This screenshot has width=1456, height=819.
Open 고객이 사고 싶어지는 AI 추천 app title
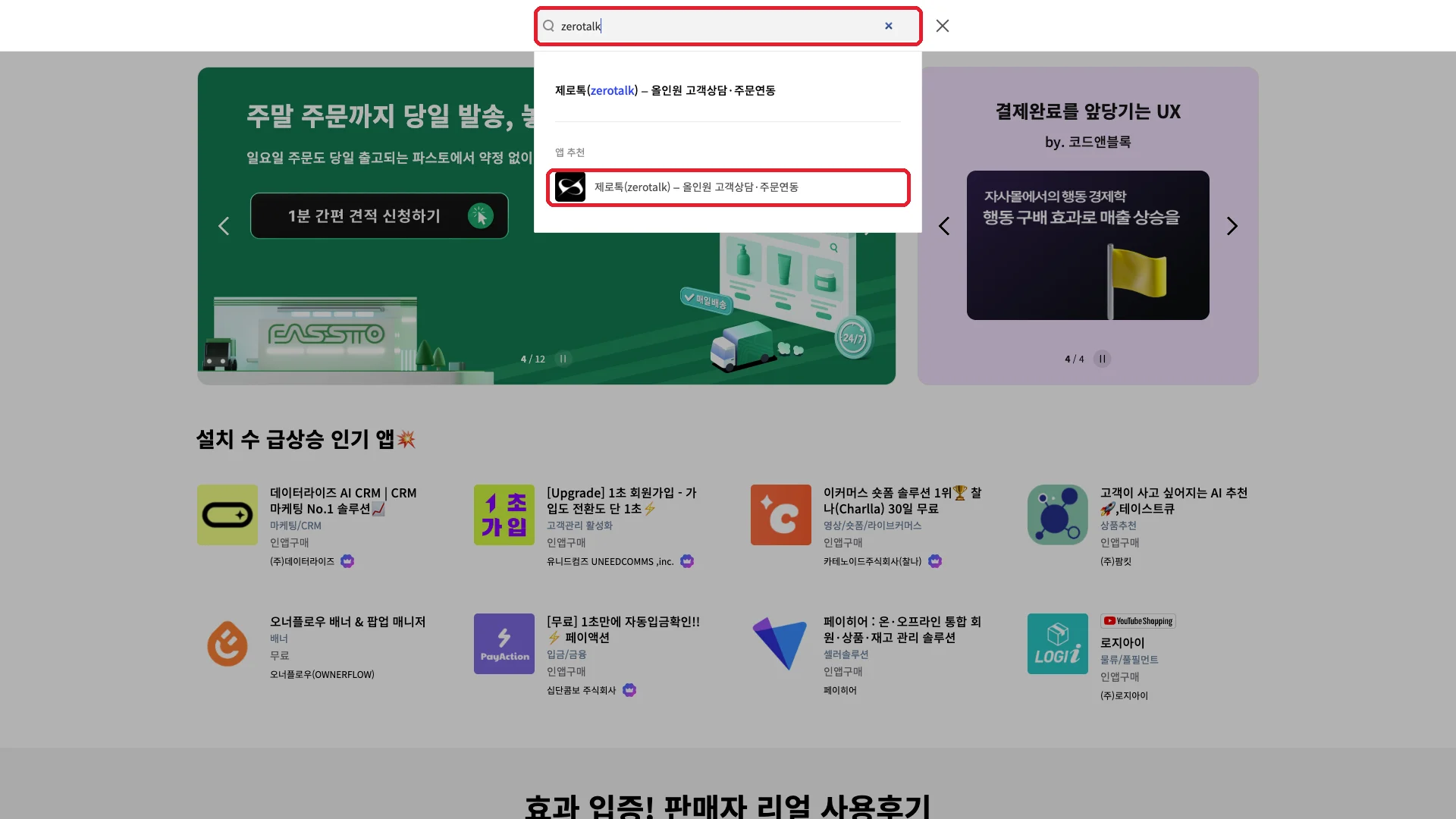pos(1174,500)
